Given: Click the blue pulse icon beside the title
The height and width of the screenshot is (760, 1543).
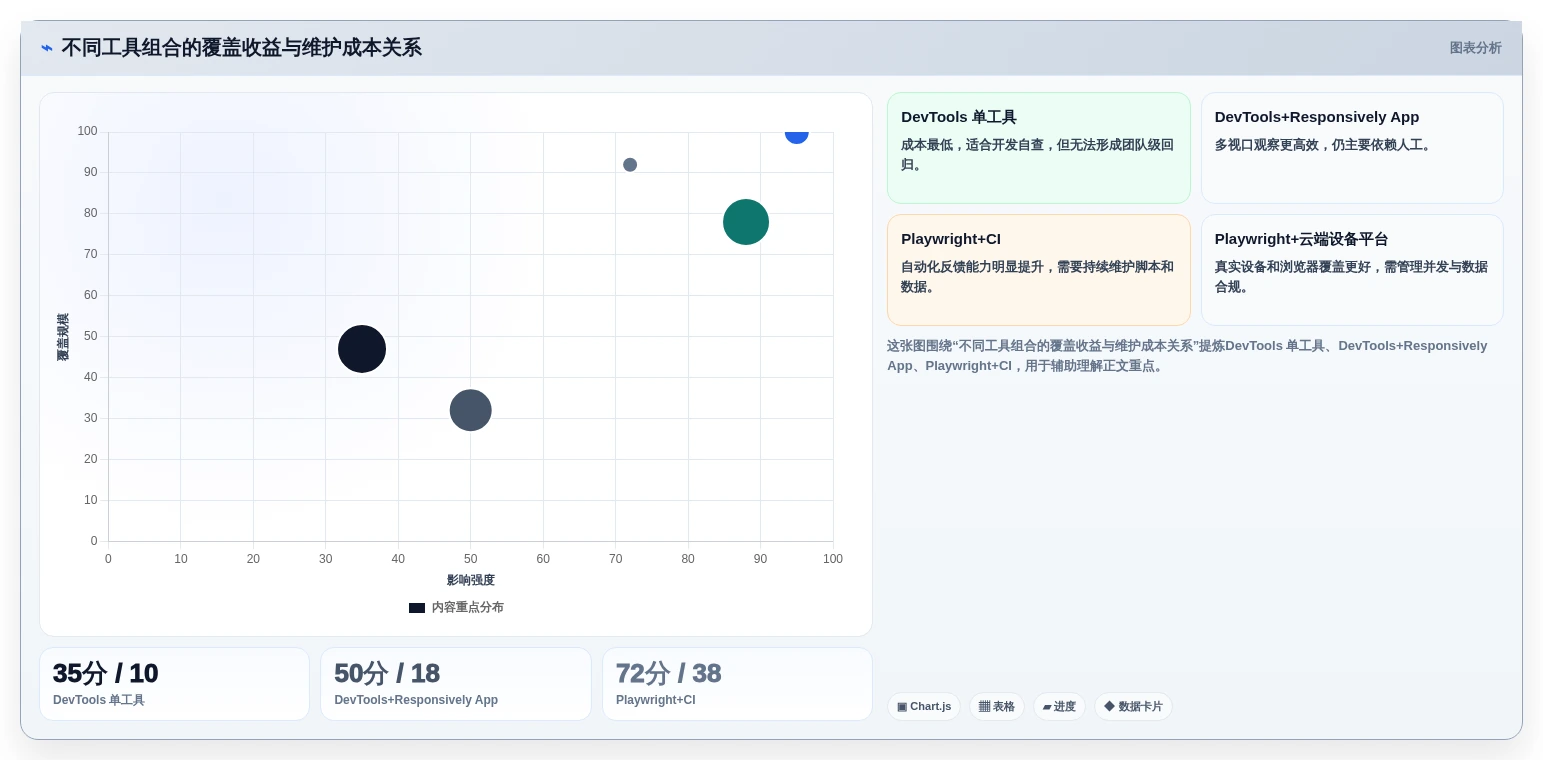Looking at the screenshot, I should (x=47, y=48).
